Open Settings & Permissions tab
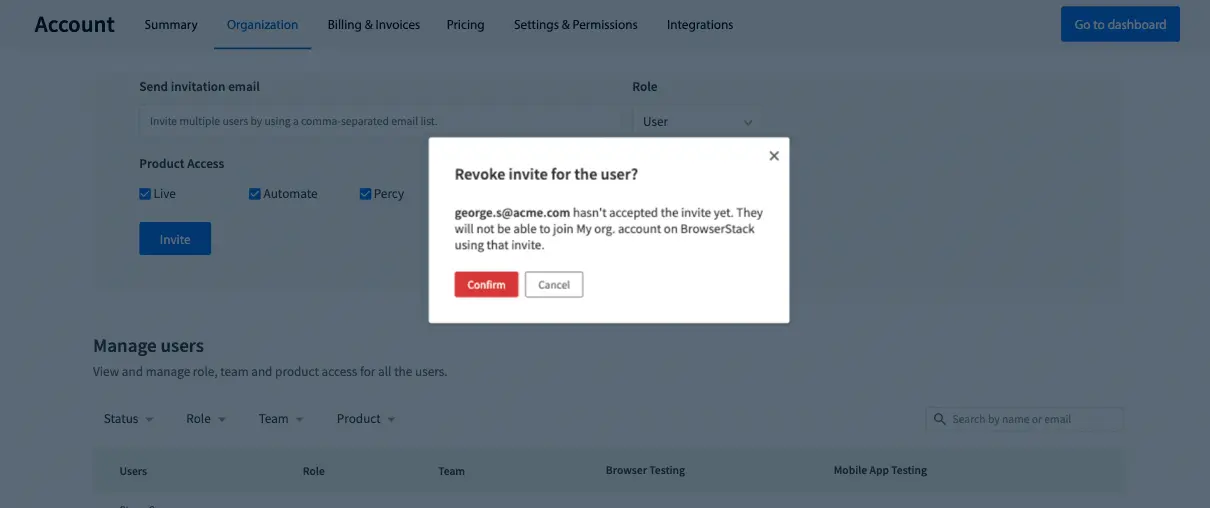 point(575,25)
